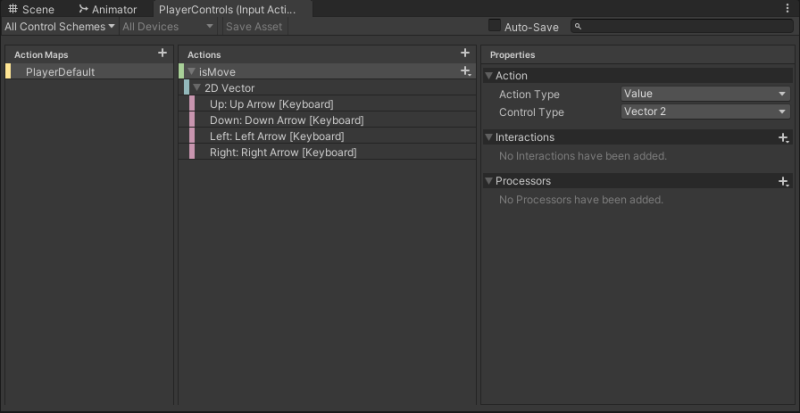The height and width of the screenshot is (413, 800).
Task: Select PlayerControls Input Actions tab
Action: point(233,9)
